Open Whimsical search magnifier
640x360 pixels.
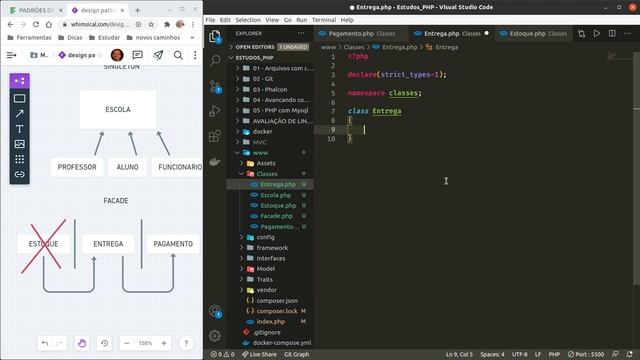(x=178, y=55)
